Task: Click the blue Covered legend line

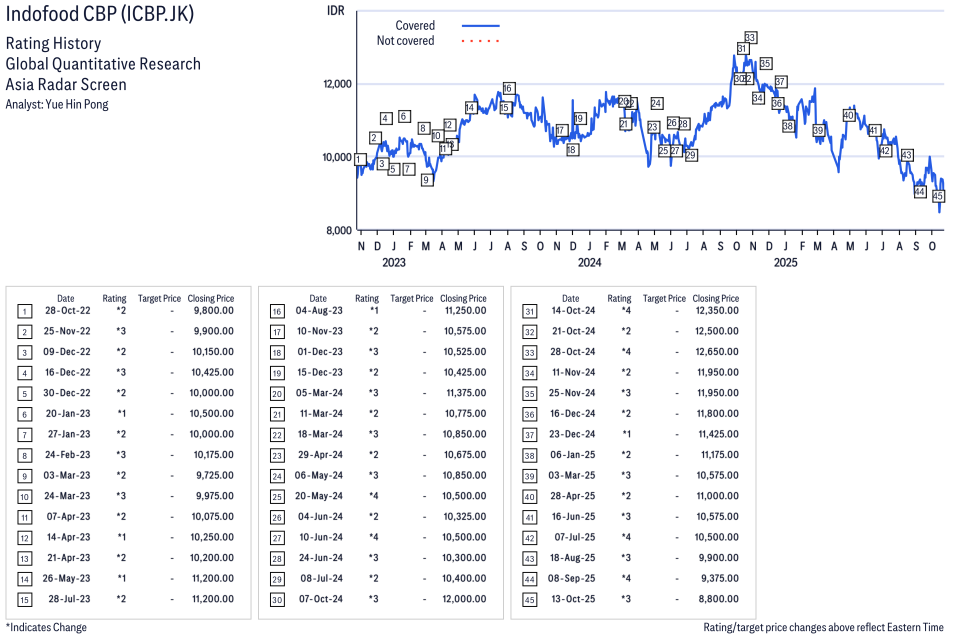Action: point(480,26)
